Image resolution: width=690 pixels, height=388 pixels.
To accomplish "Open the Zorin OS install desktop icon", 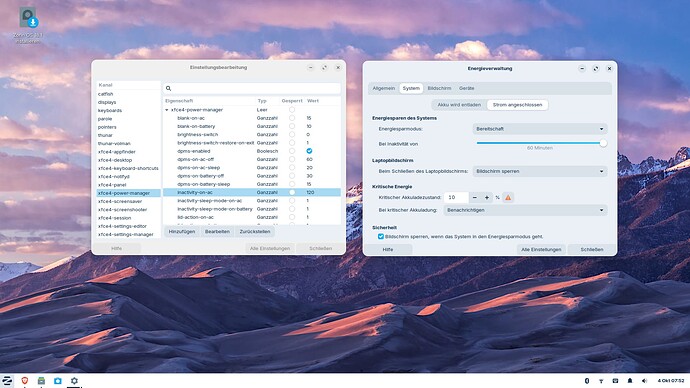I will 28,25.
